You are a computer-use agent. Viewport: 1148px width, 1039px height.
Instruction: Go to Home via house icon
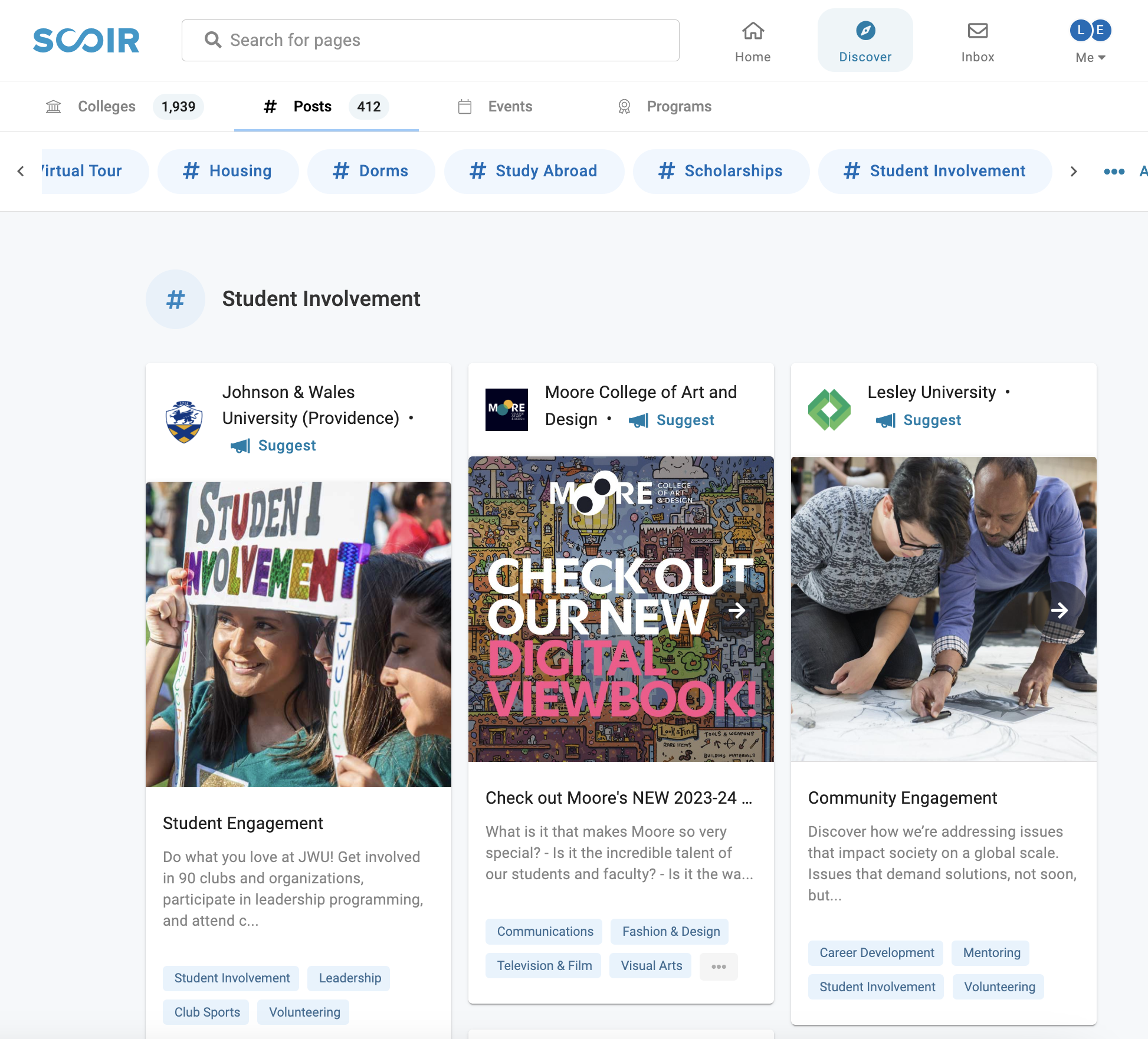tap(753, 31)
